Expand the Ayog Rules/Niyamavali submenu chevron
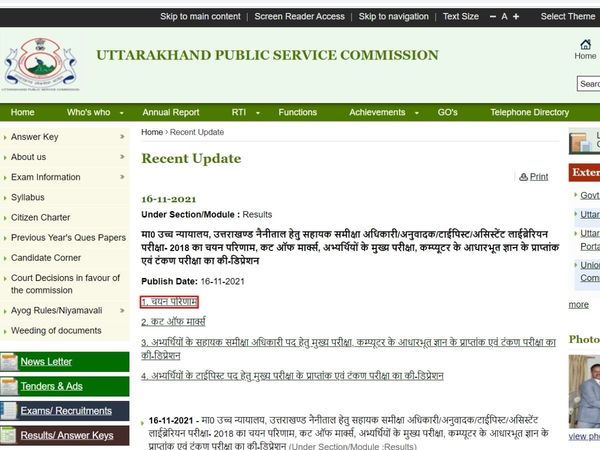Viewport: 600px width, 450px height. tap(122, 310)
